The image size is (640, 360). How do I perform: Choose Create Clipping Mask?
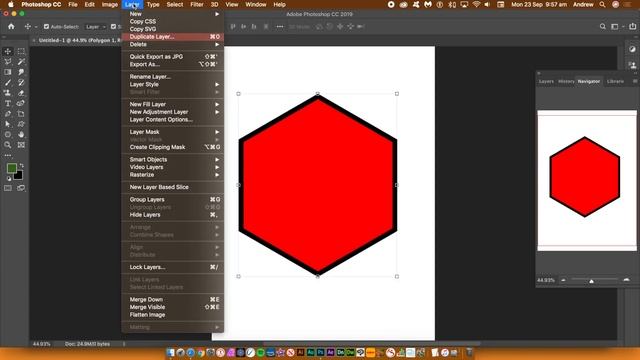tap(173, 147)
